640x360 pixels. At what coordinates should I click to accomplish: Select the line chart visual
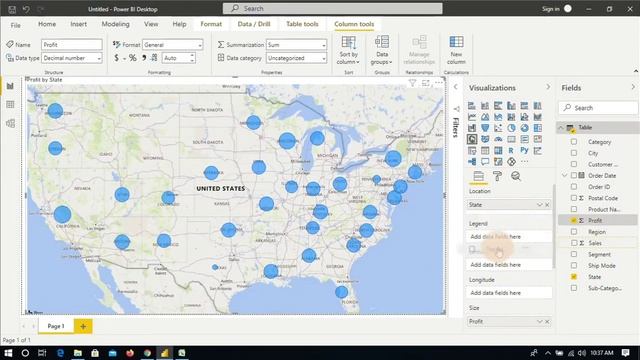(472, 117)
